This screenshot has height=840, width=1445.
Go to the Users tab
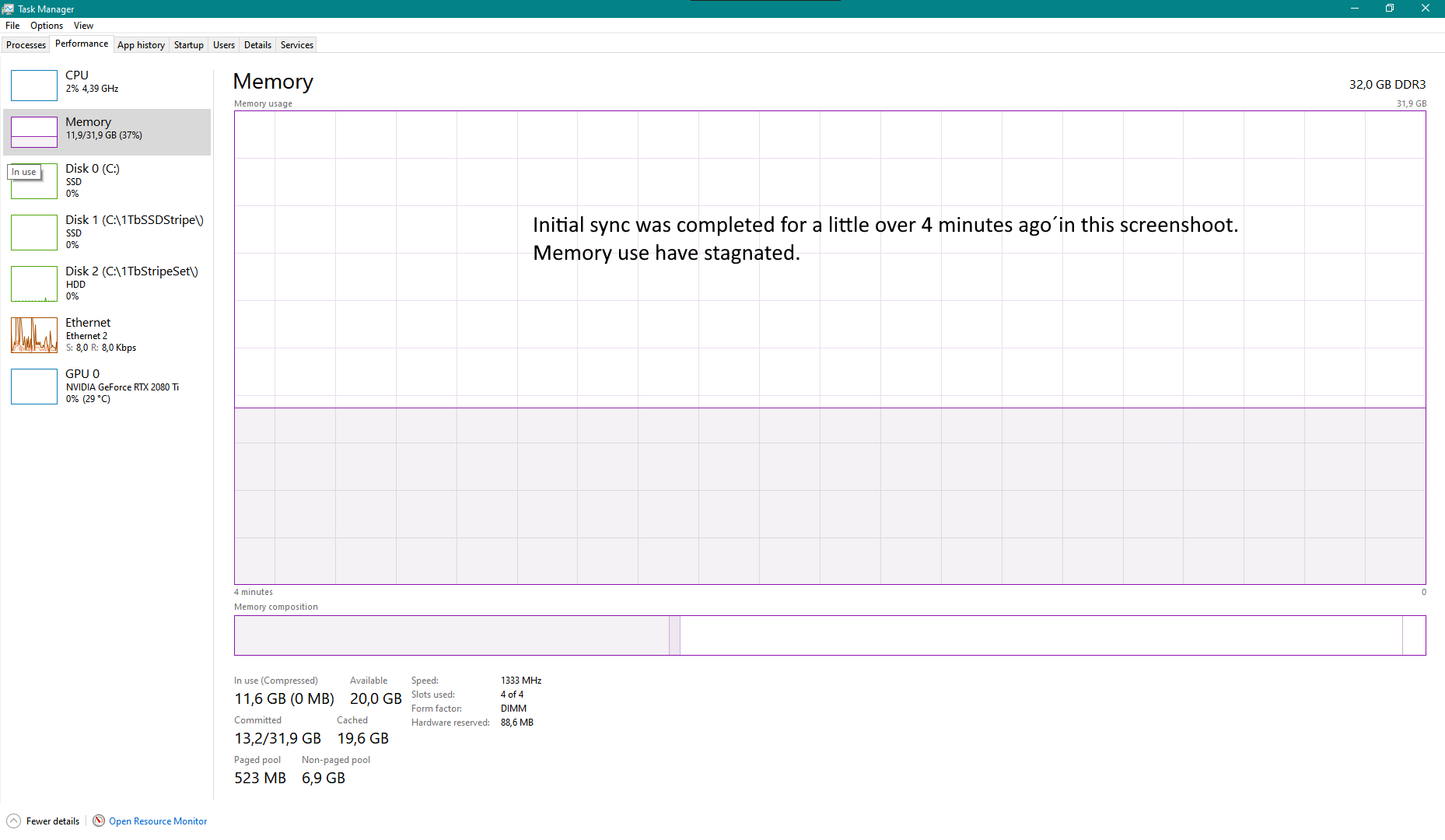[224, 45]
